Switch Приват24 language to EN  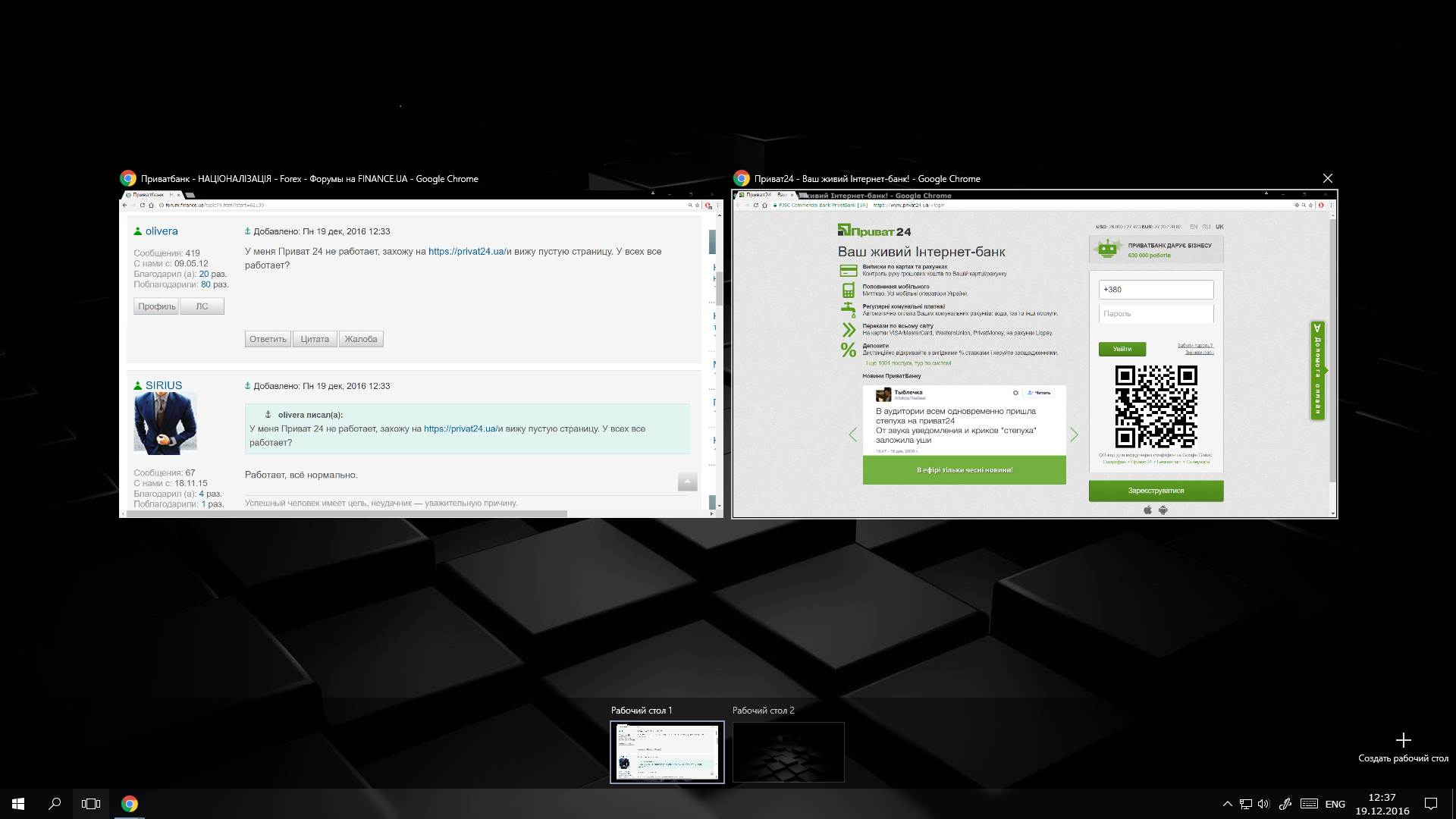[x=1194, y=227]
